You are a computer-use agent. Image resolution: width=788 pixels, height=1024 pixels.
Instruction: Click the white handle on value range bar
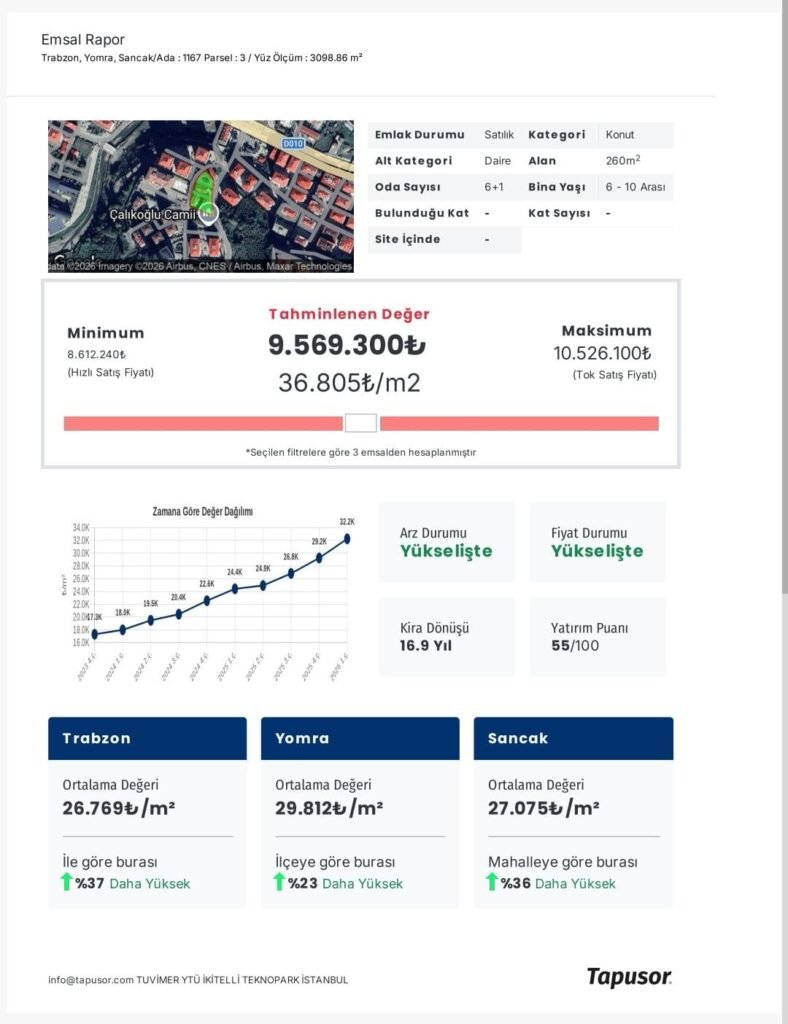click(x=361, y=423)
